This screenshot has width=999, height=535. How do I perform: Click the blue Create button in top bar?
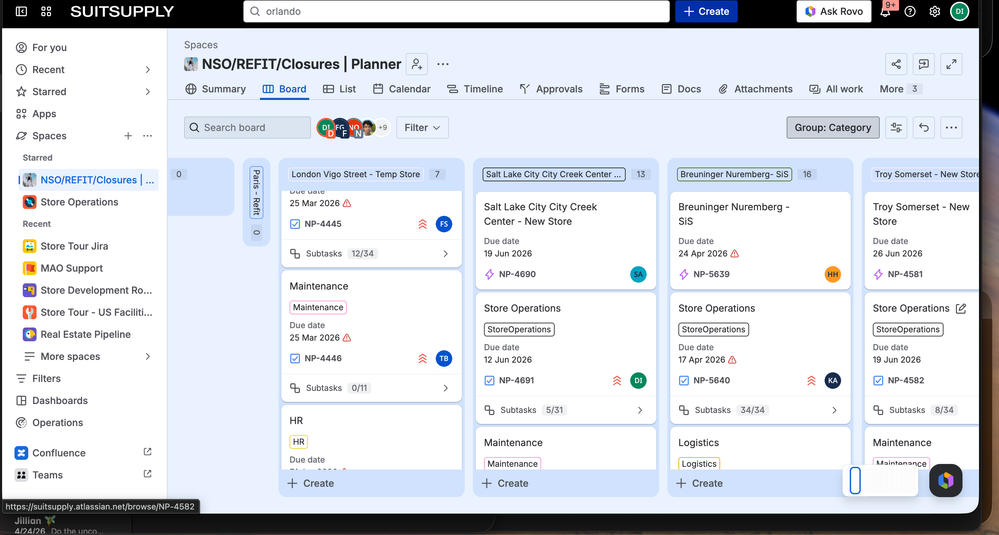coord(707,11)
